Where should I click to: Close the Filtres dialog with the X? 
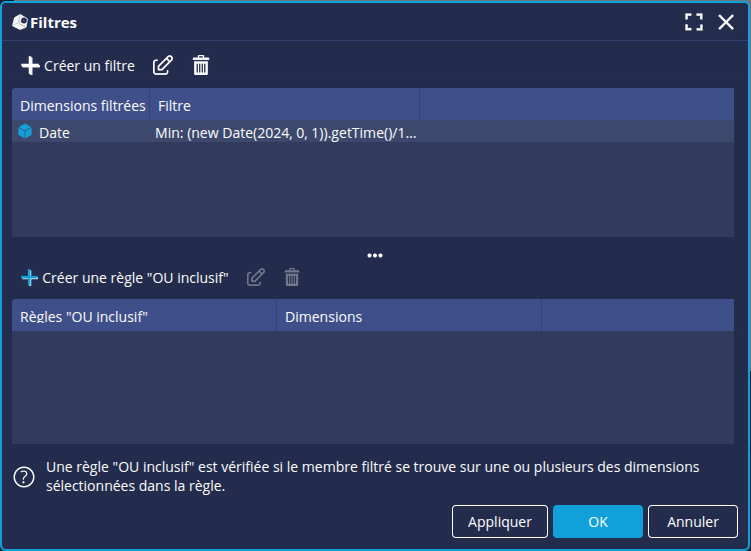click(x=727, y=22)
